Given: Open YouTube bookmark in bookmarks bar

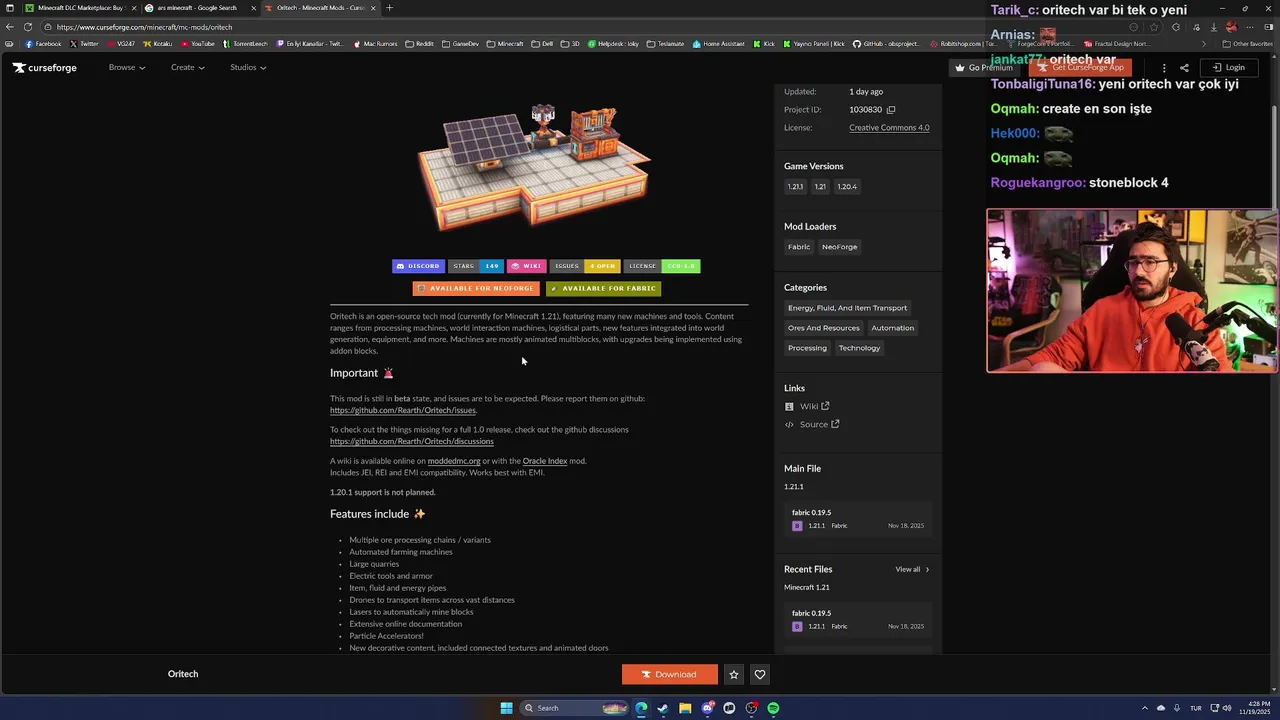Looking at the screenshot, I should pos(198,44).
